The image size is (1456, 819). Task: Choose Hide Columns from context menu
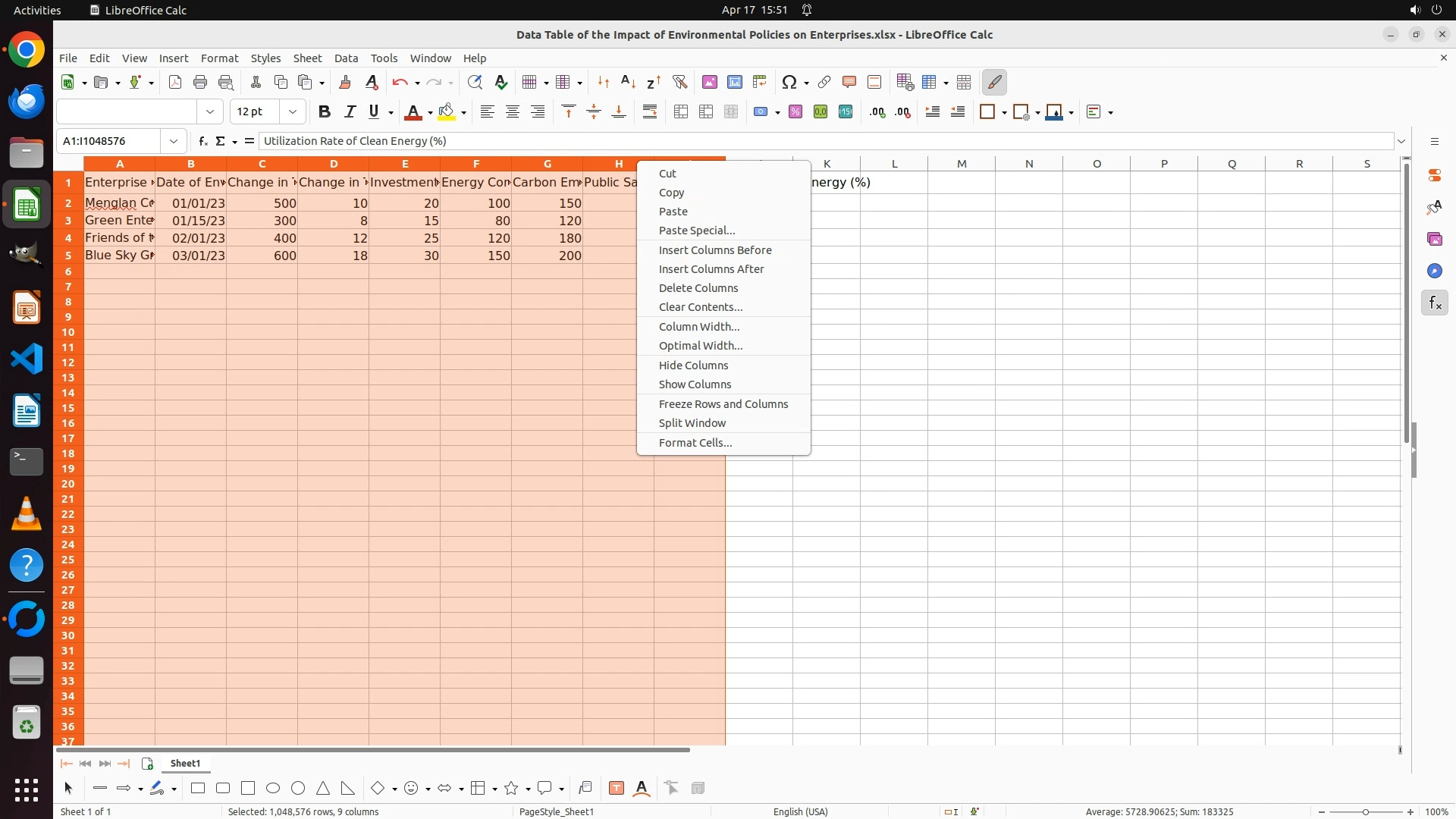(693, 365)
